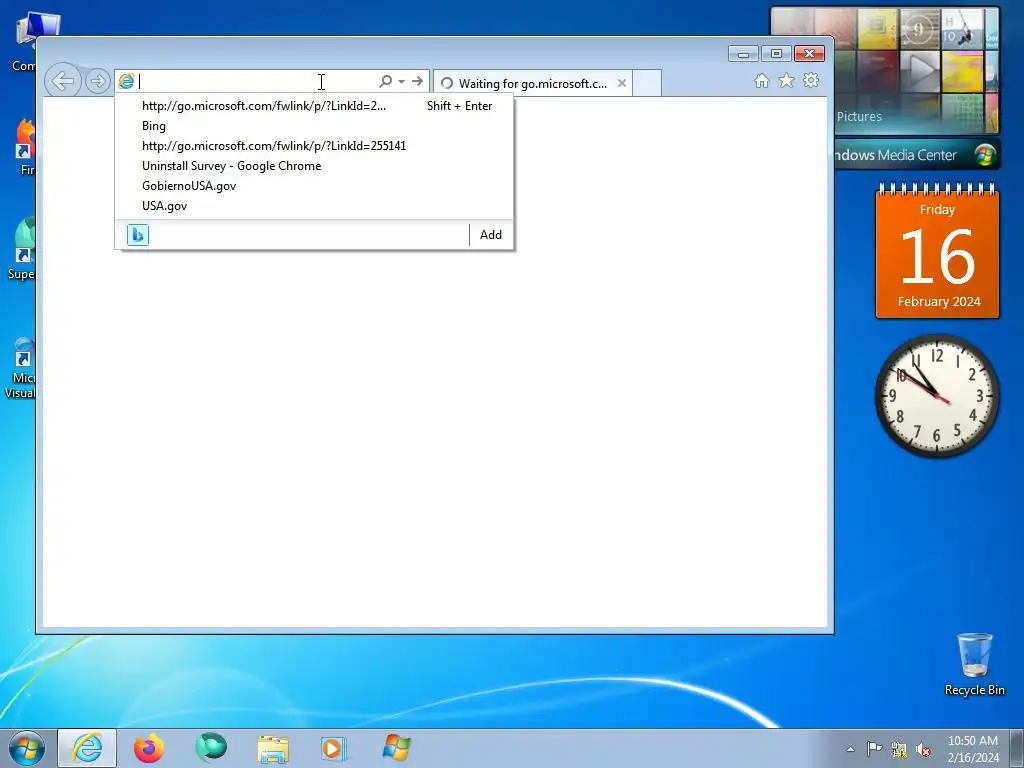Click the Pictures label in Media Center gadget
1024x768 pixels.
859,116
